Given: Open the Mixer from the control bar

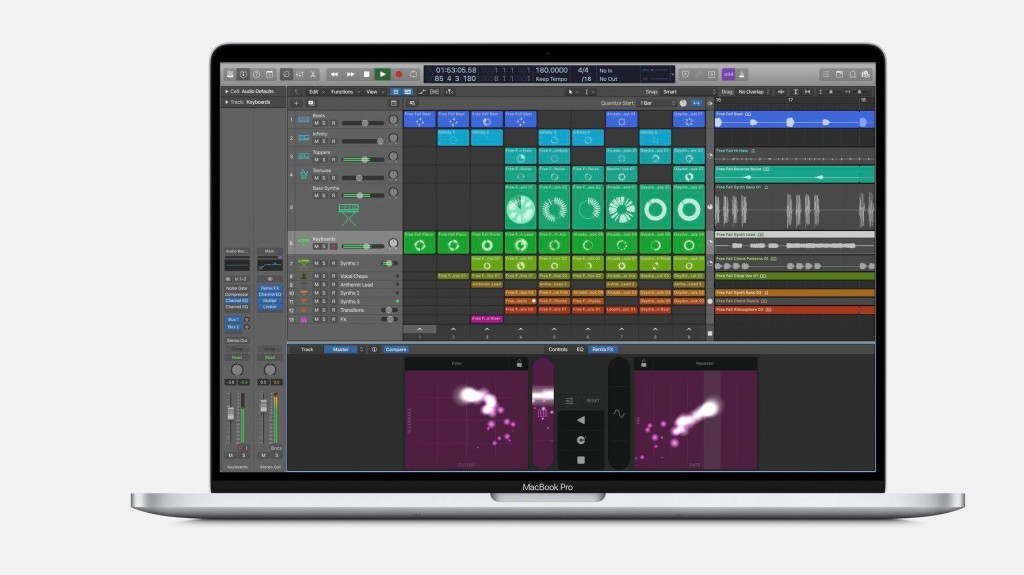Looking at the screenshot, I should [x=302, y=74].
